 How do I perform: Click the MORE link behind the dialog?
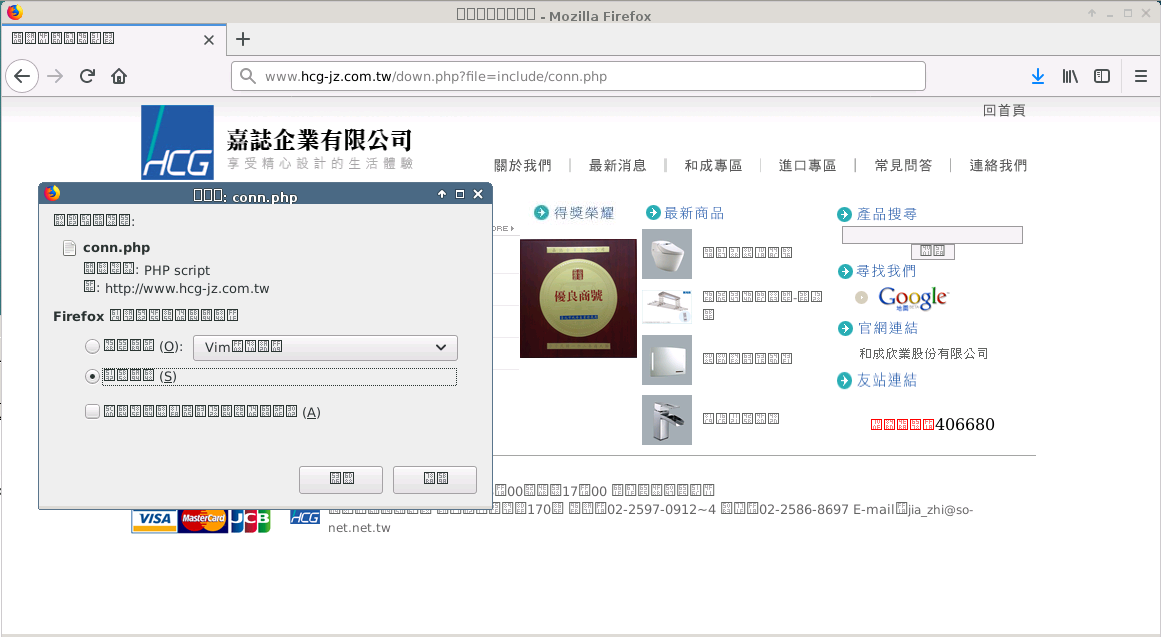tap(503, 228)
